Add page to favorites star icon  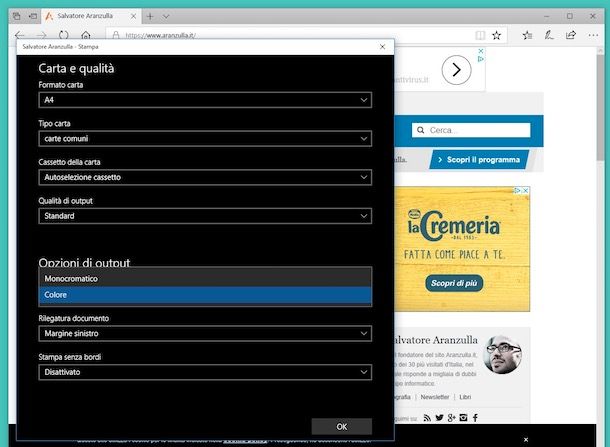coord(496,36)
